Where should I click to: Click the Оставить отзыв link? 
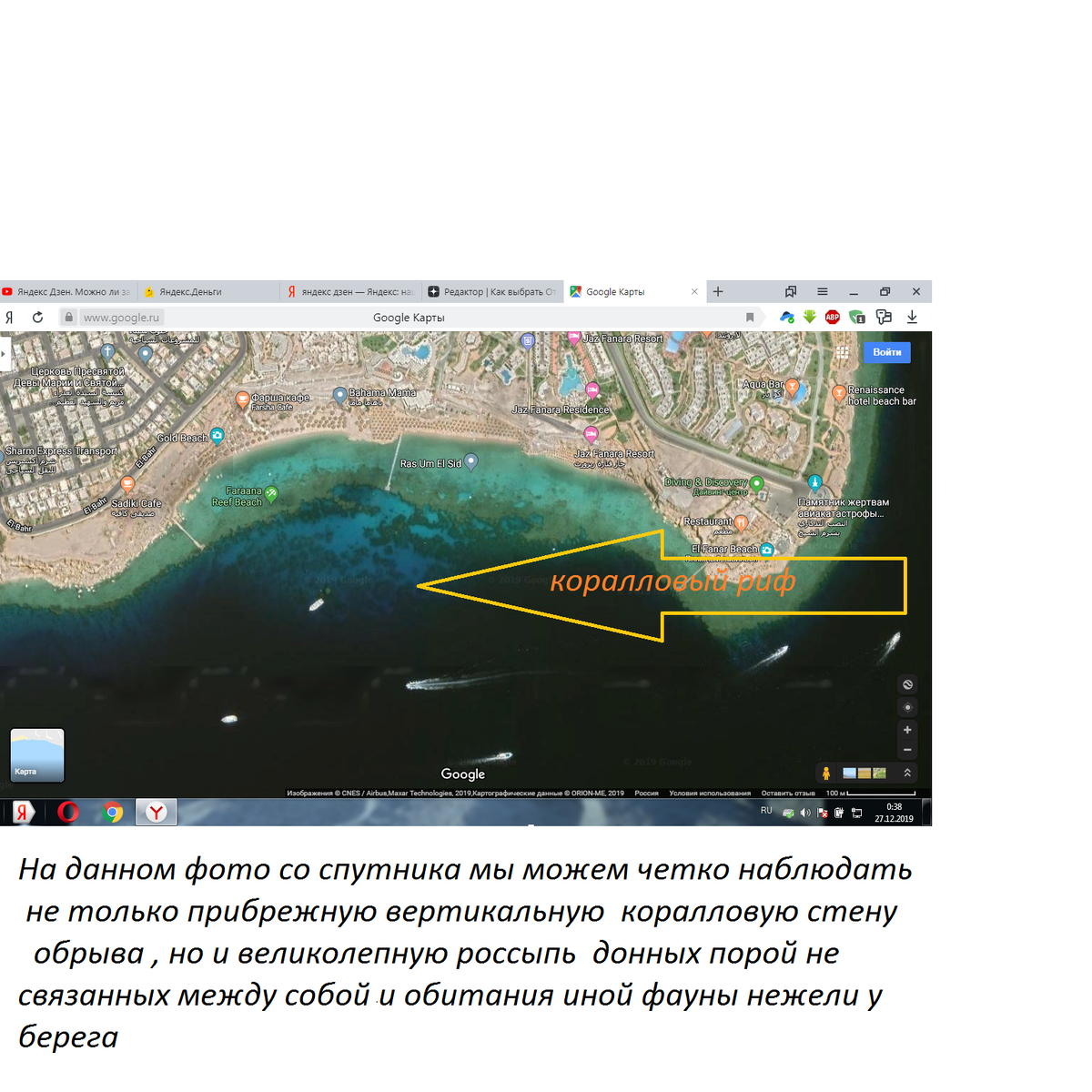[x=788, y=794]
